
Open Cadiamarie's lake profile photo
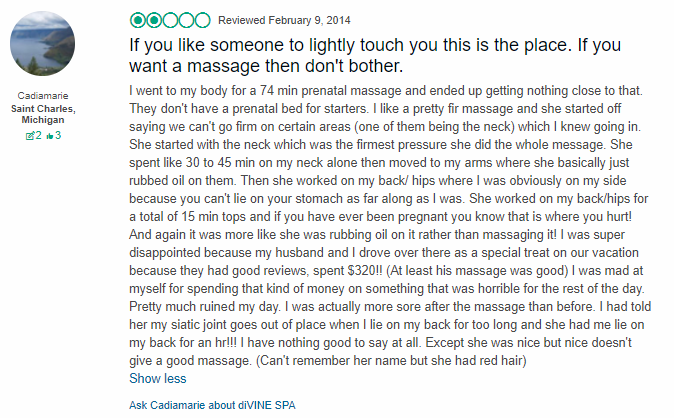[x=43, y=43]
